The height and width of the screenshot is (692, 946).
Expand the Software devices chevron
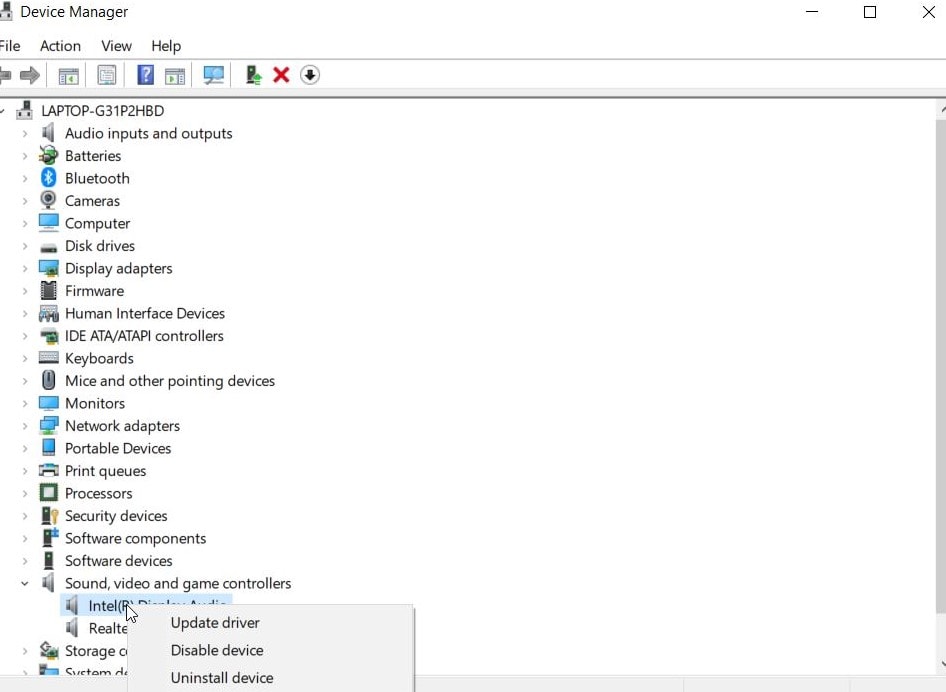click(x=25, y=560)
